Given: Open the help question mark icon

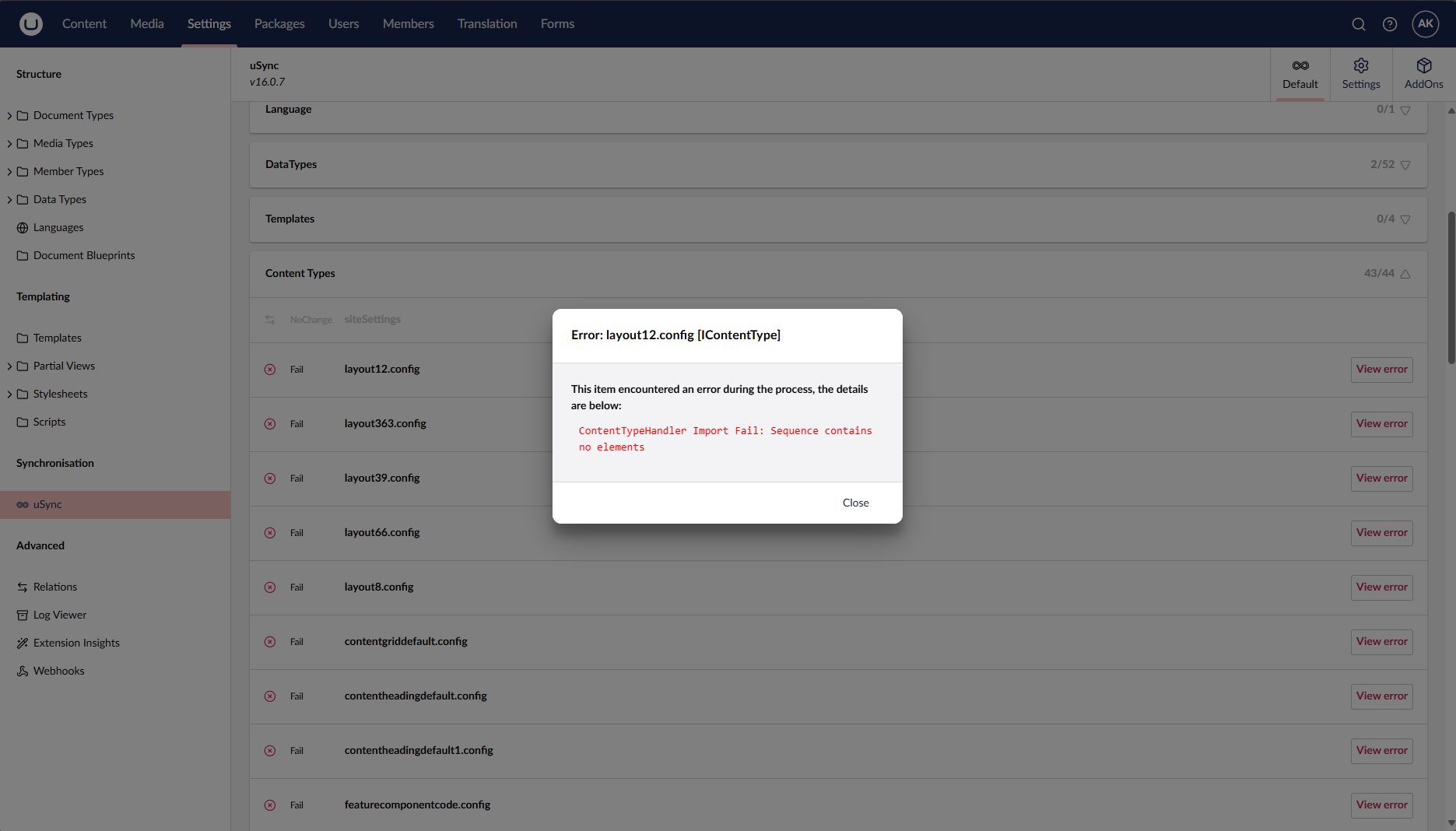Looking at the screenshot, I should click(1390, 24).
